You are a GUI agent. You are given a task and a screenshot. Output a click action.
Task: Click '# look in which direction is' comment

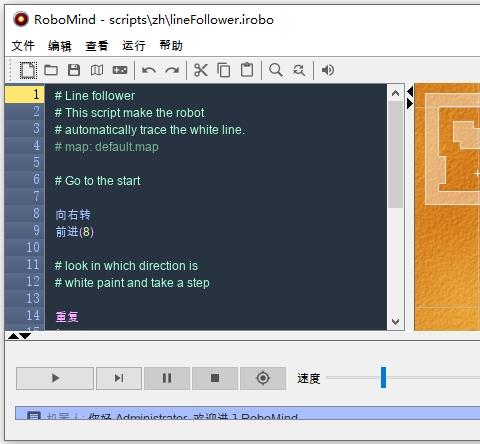(x=126, y=266)
